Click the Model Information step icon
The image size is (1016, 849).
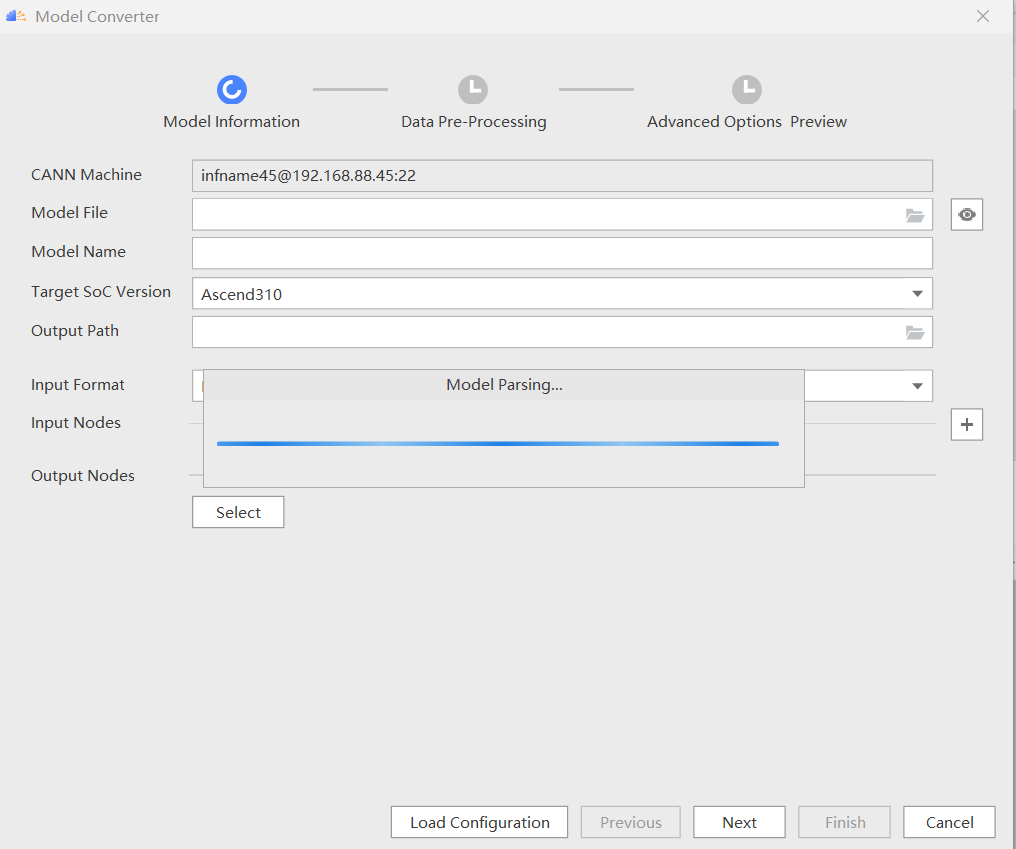coord(231,90)
